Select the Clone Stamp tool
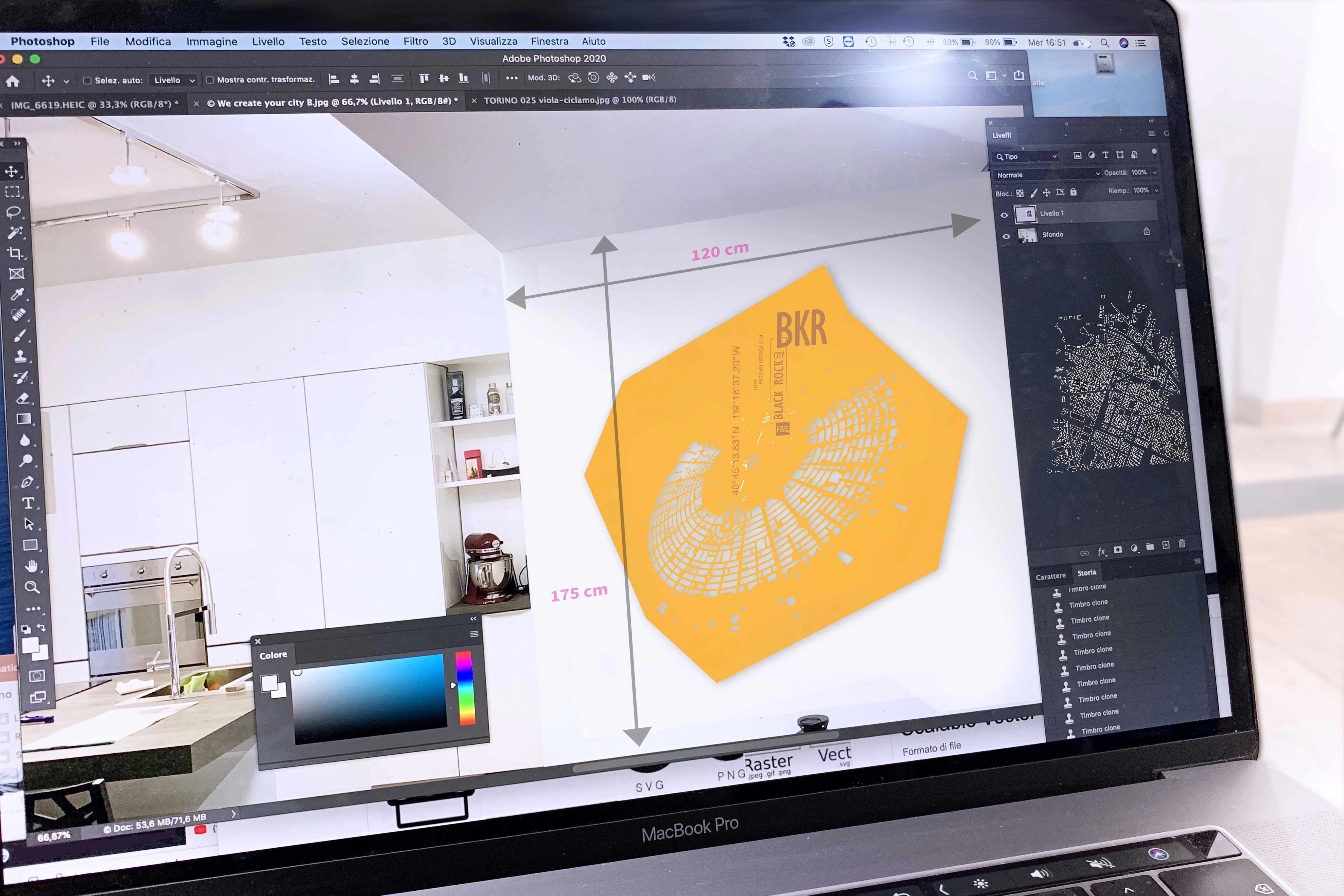Screen dimensions: 1344x896 tap(21, 356)
